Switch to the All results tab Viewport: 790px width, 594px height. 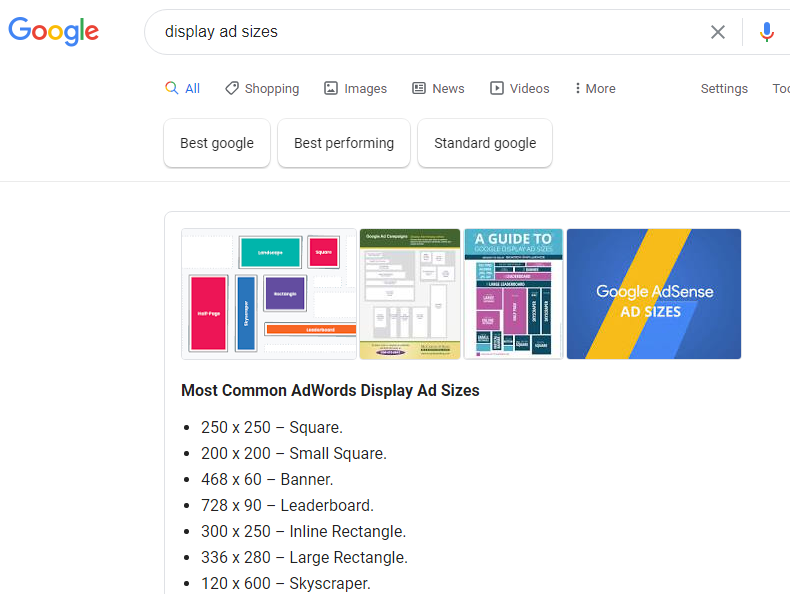pos(192,88)
